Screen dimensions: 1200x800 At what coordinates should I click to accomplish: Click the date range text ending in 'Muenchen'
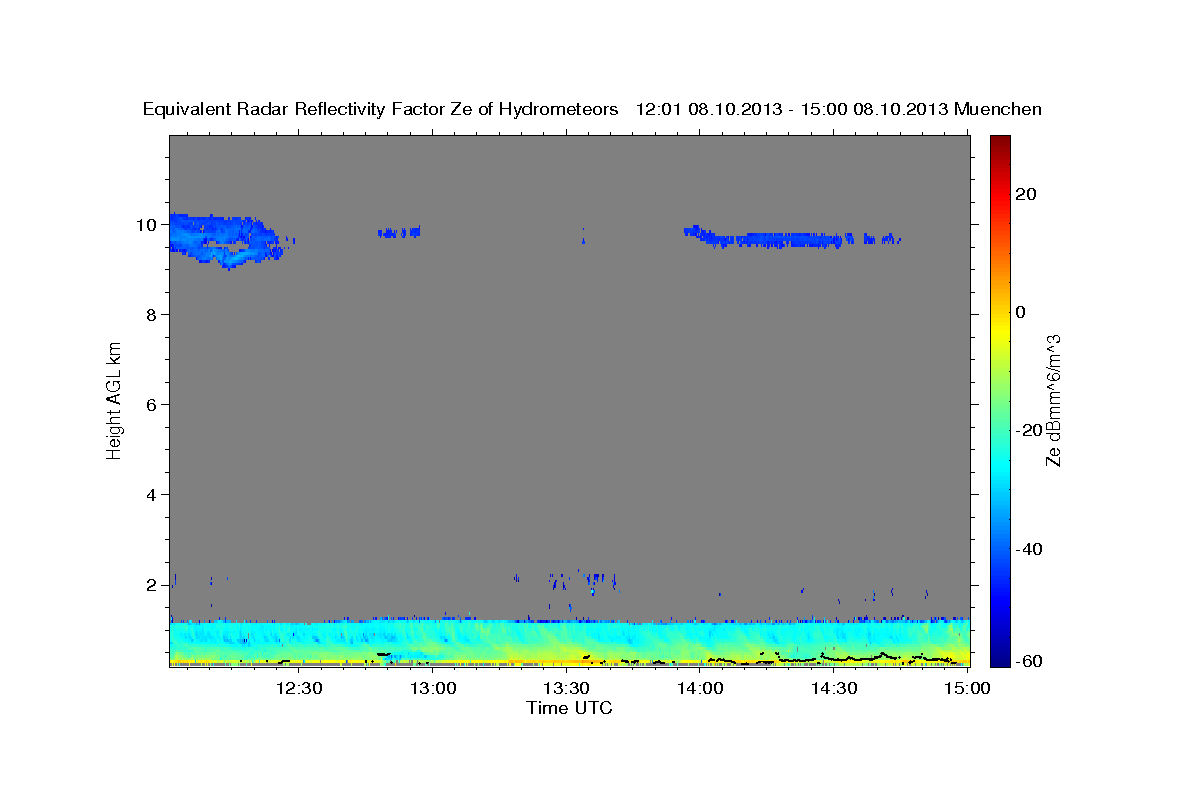(839, 109)
